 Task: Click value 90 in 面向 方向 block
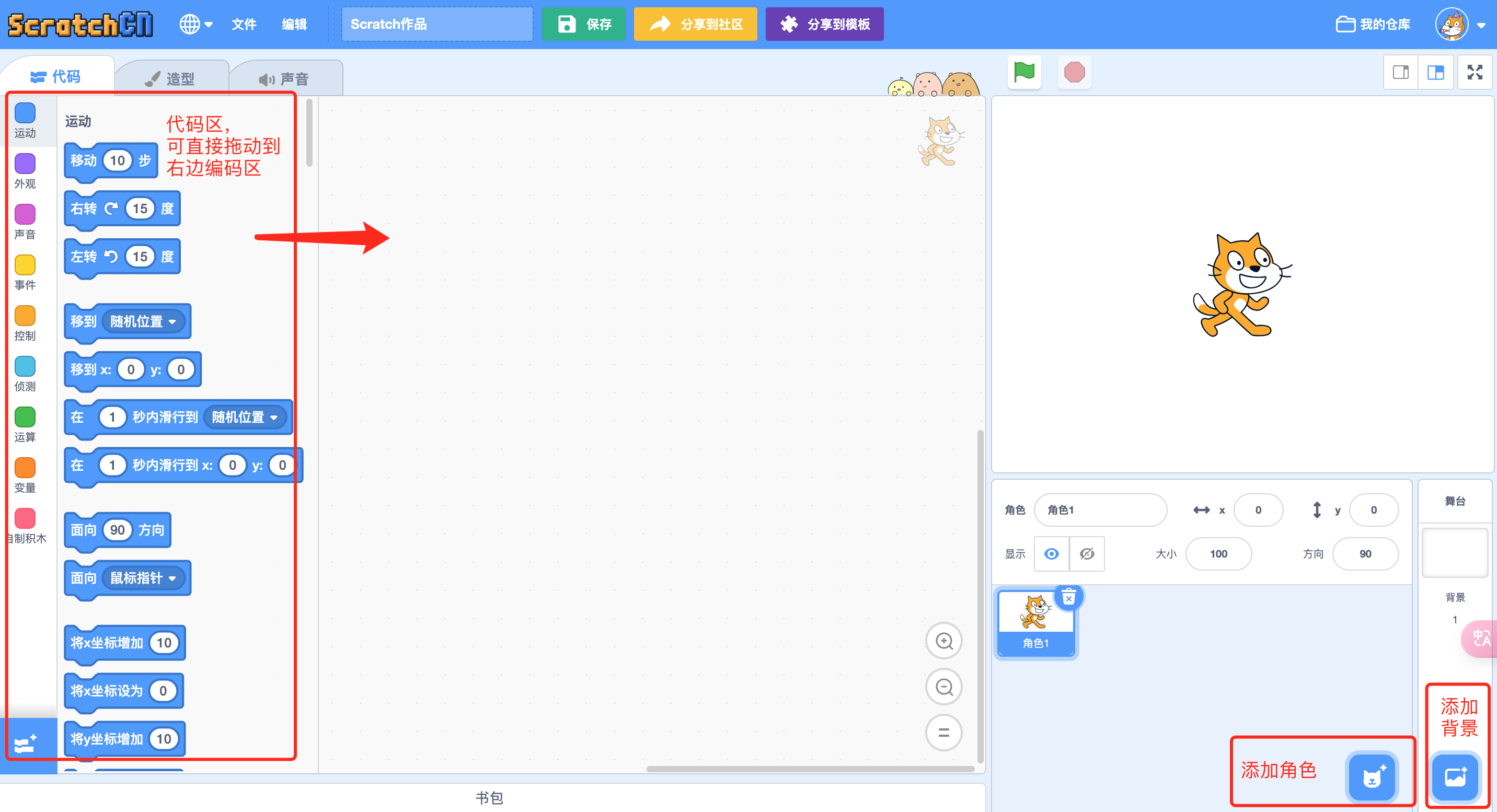click(118, 530)
